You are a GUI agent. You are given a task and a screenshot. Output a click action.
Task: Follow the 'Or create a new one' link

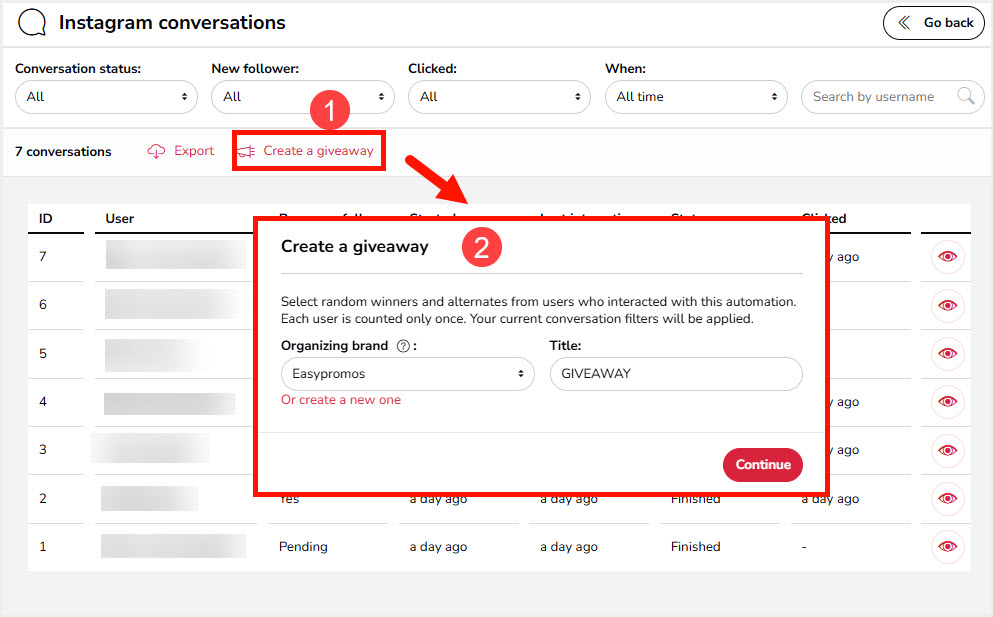coord(341,400)
